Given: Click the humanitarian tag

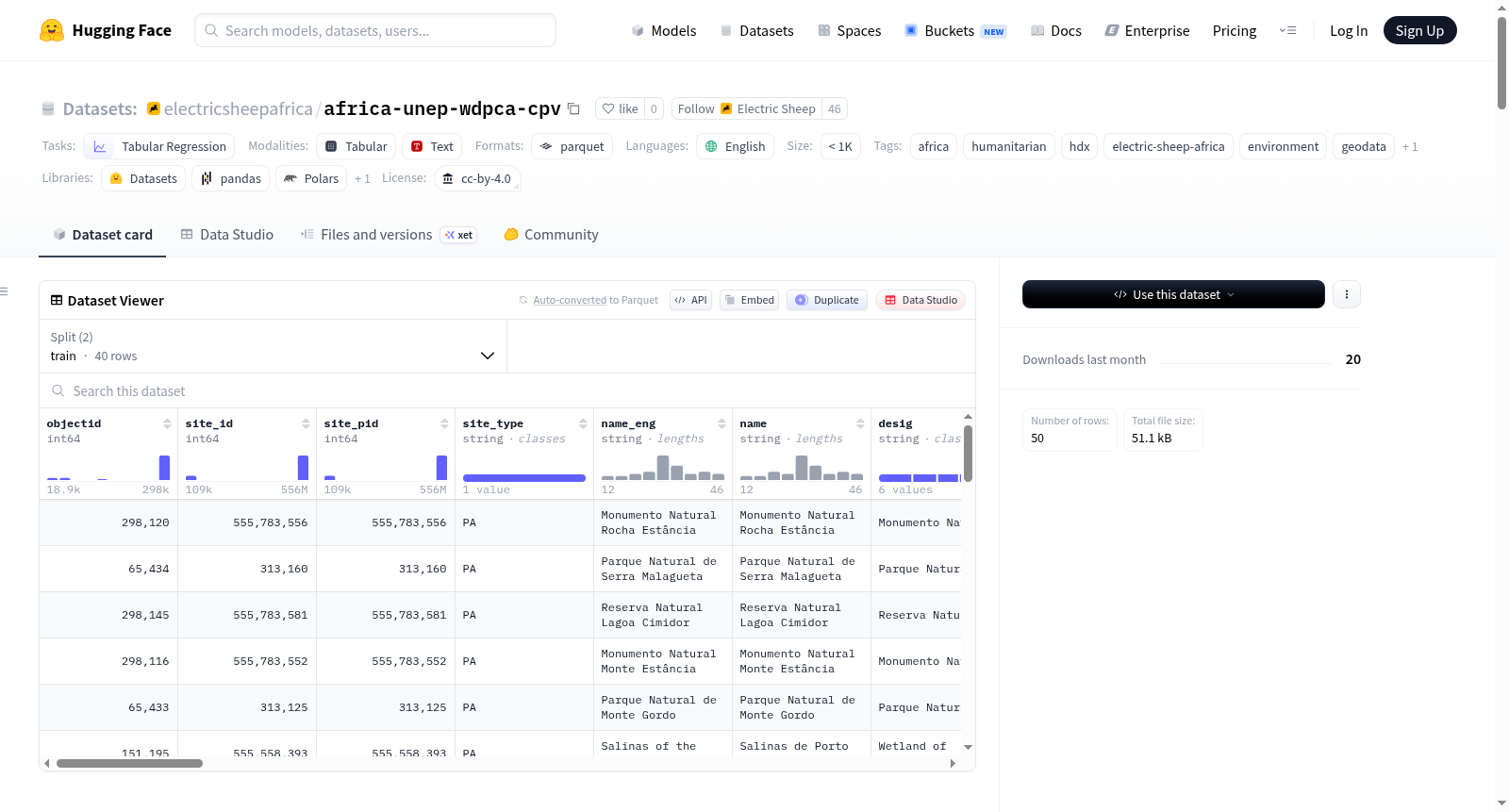Looking at the screenshot, I should 1009,146.
